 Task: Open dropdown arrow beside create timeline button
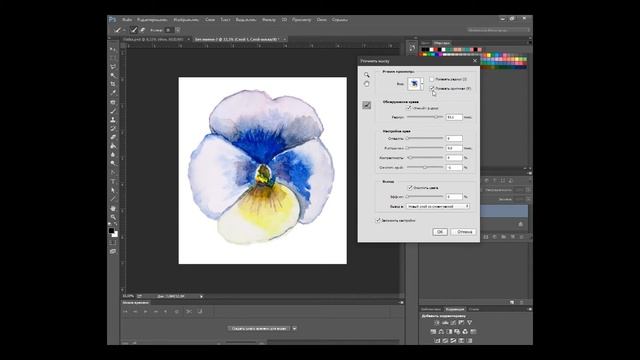coord(294,328)
